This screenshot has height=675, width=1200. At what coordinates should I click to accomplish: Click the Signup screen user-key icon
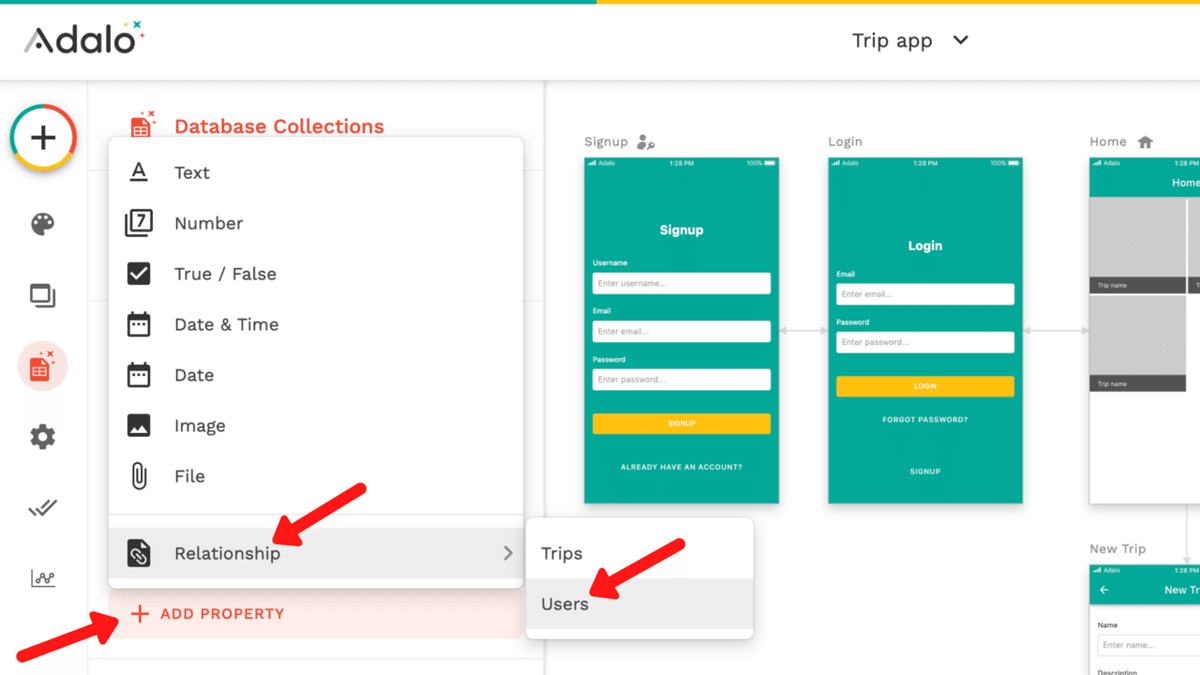646,142
